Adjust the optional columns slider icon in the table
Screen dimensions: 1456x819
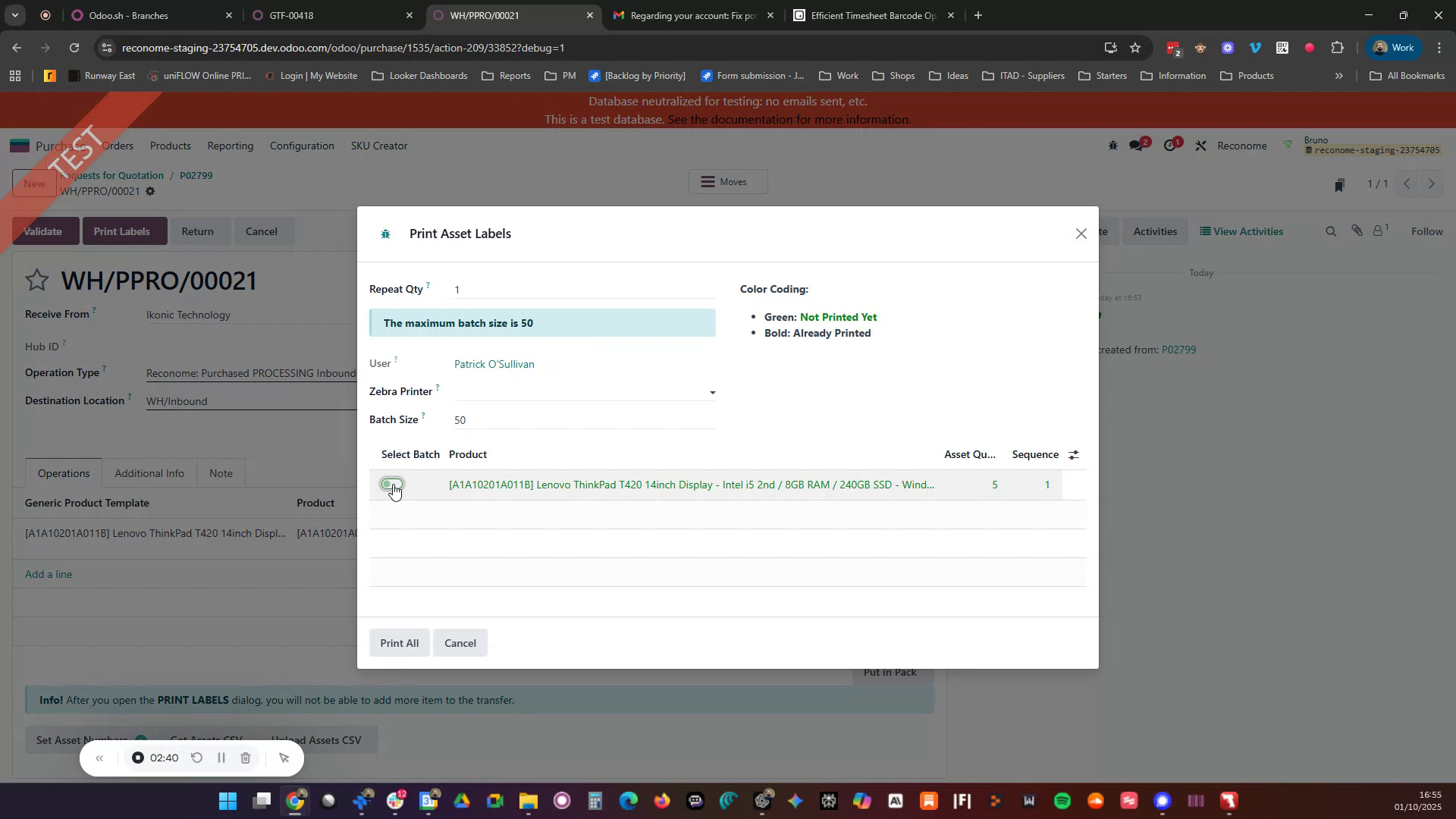(1073, 454)
